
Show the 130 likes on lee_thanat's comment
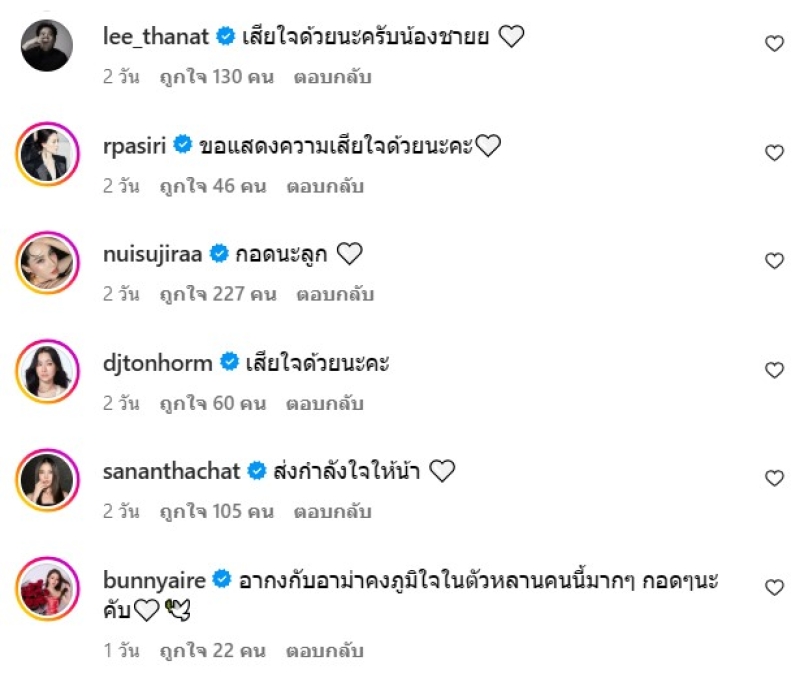pos(216,77)
